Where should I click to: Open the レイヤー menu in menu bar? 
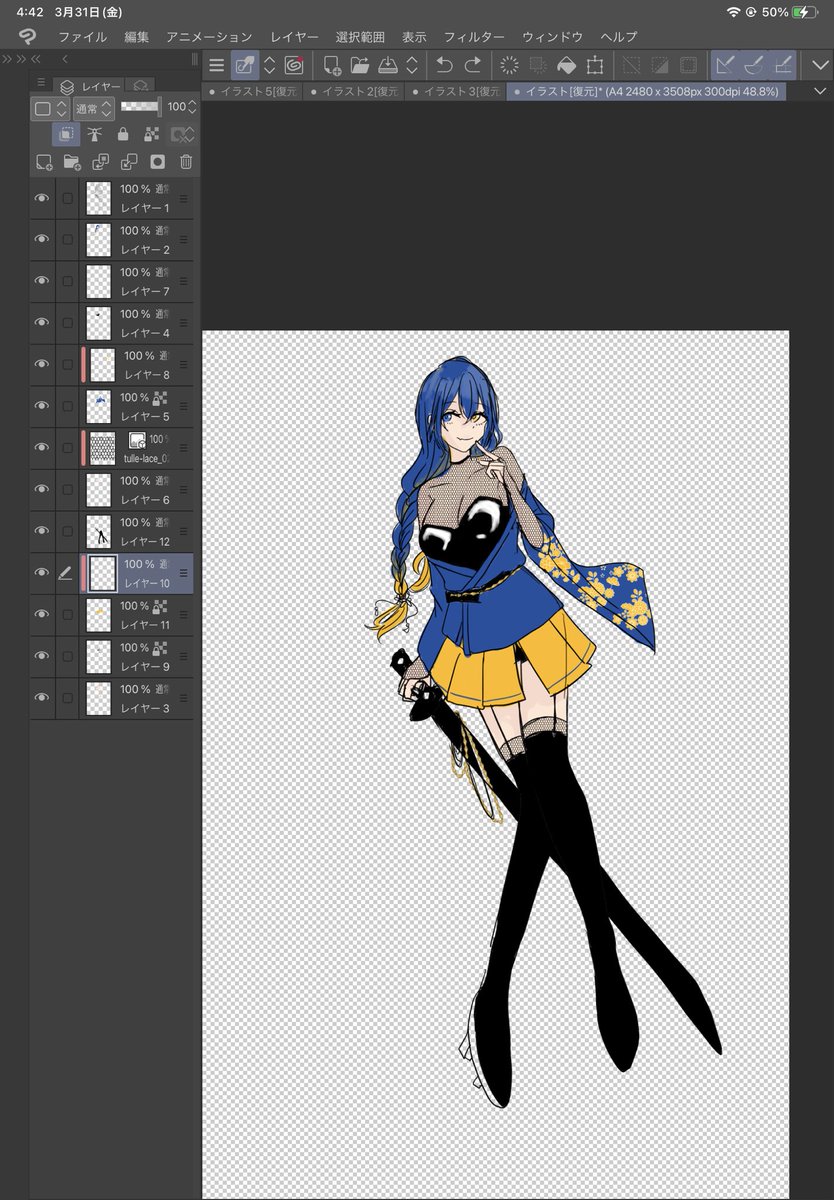coord(295,37)
